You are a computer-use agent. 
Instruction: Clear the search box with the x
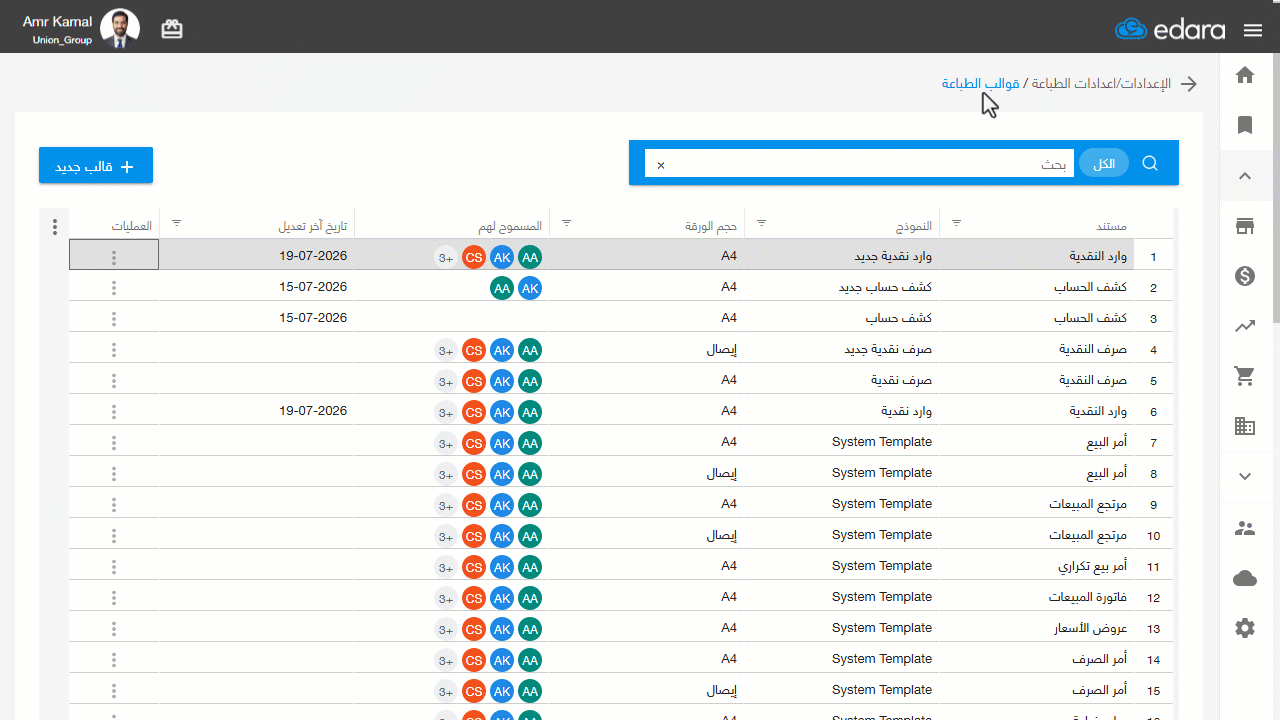[x=660, y=165]
